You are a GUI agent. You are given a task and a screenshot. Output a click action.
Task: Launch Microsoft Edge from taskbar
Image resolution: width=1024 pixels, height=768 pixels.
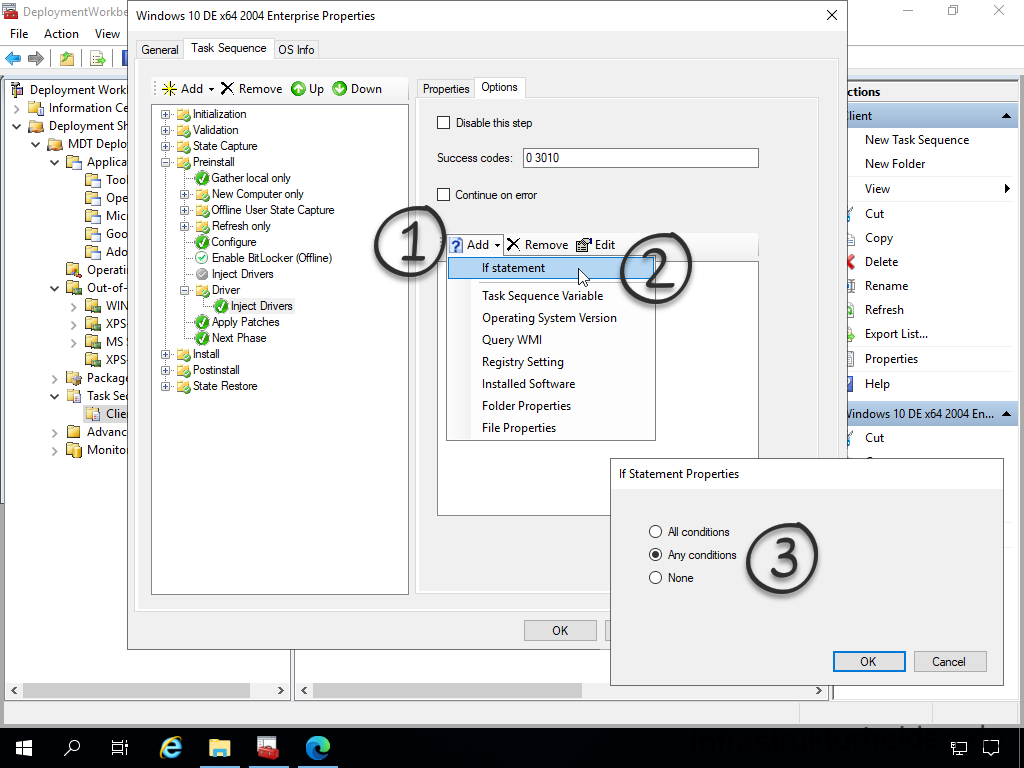[318, 747]
